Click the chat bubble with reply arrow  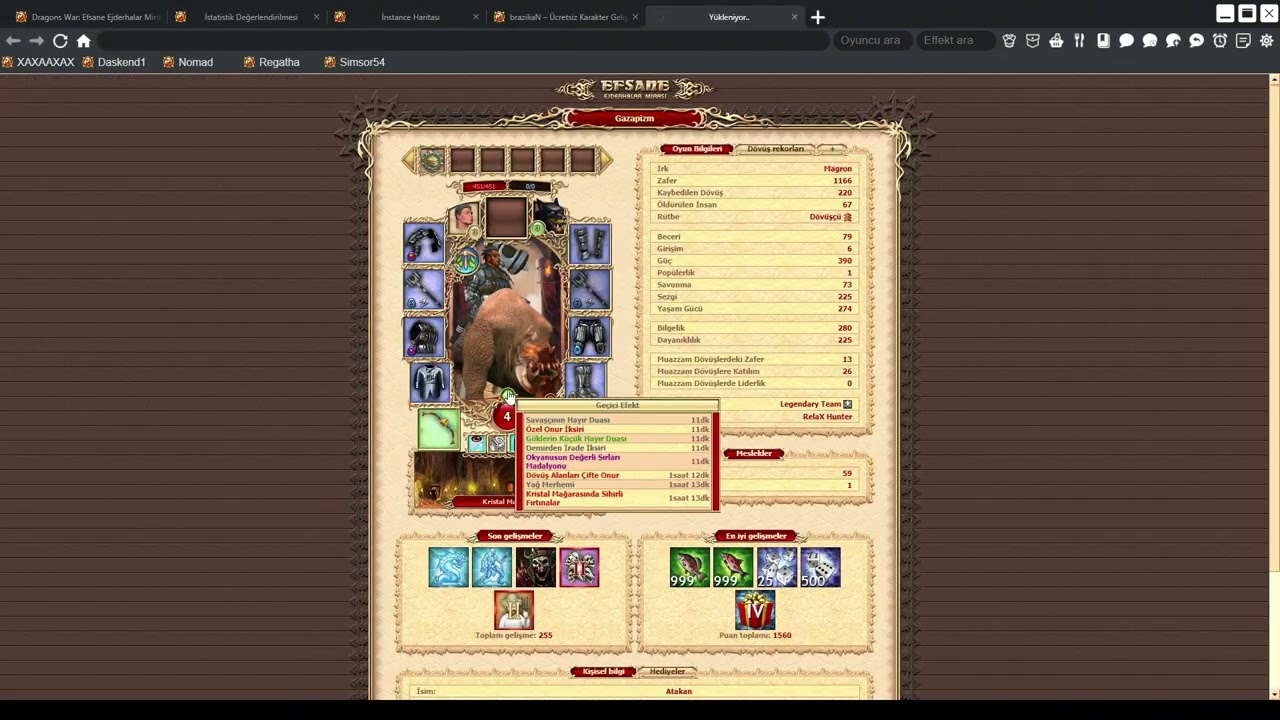pos(1196,41)
